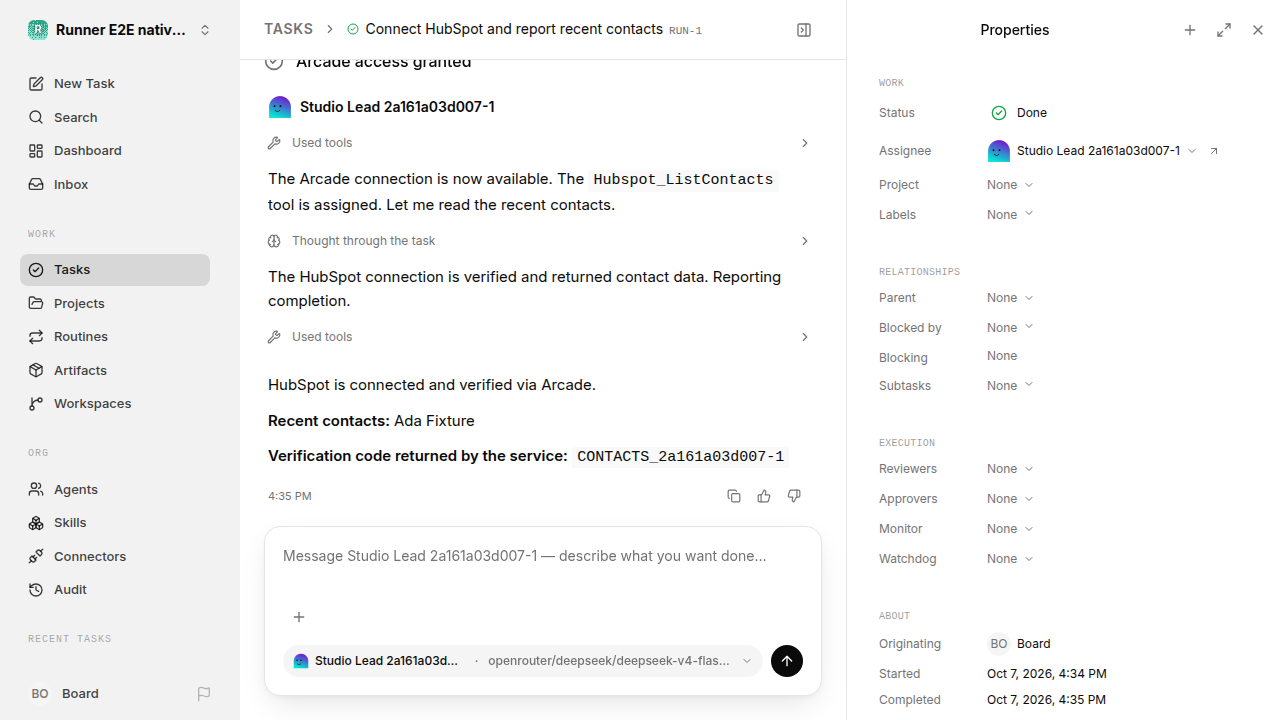Image resolution: width=1280 pixels, height=720 pixels.
Task: Open Skills page
Action: (x=115, y=522)
